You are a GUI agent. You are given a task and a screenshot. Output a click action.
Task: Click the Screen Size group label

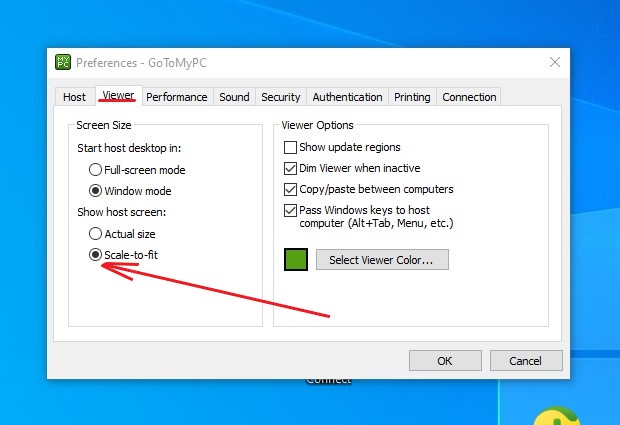(104, 125)
